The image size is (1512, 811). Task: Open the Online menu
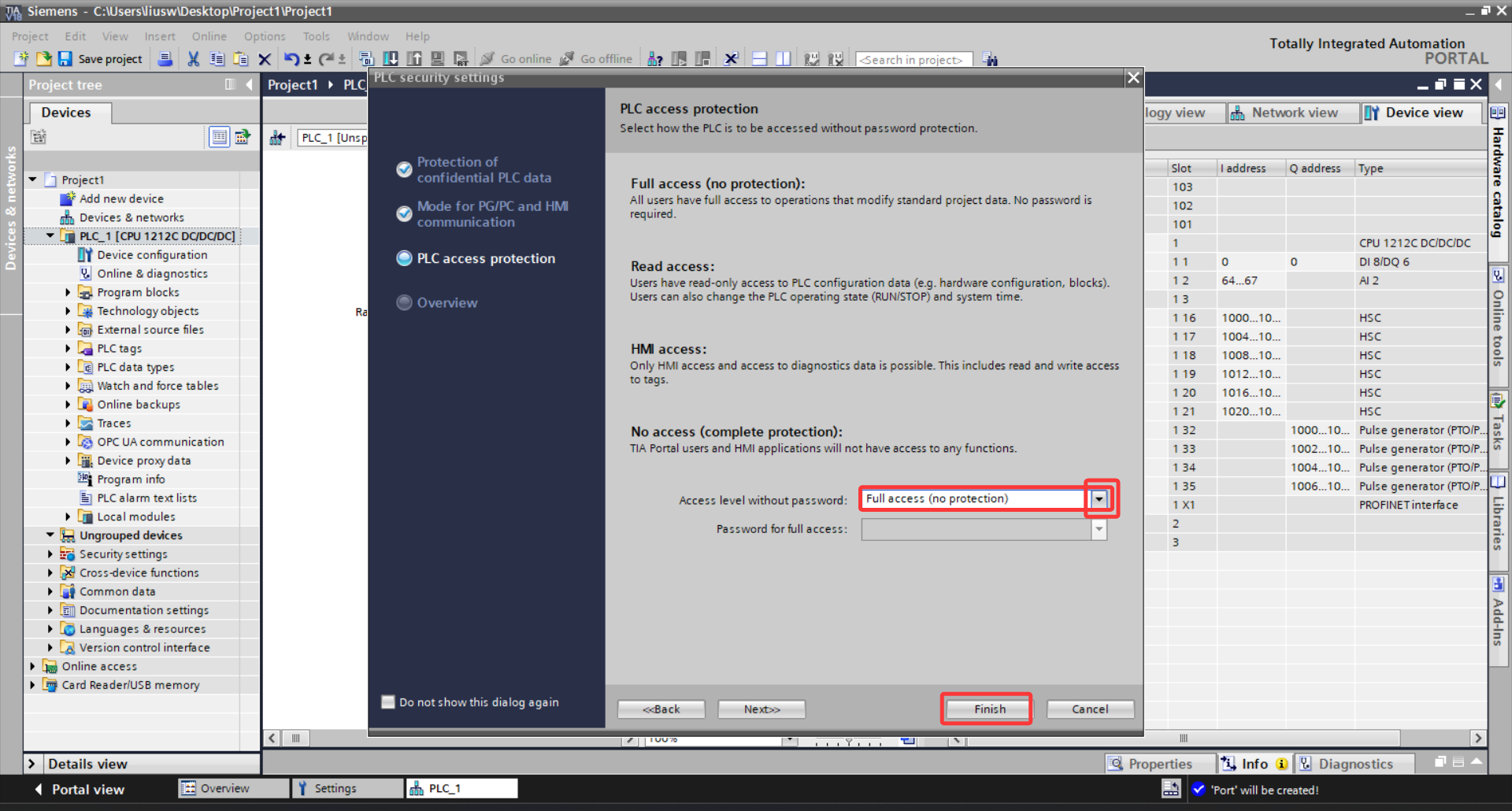coord(209,36)
